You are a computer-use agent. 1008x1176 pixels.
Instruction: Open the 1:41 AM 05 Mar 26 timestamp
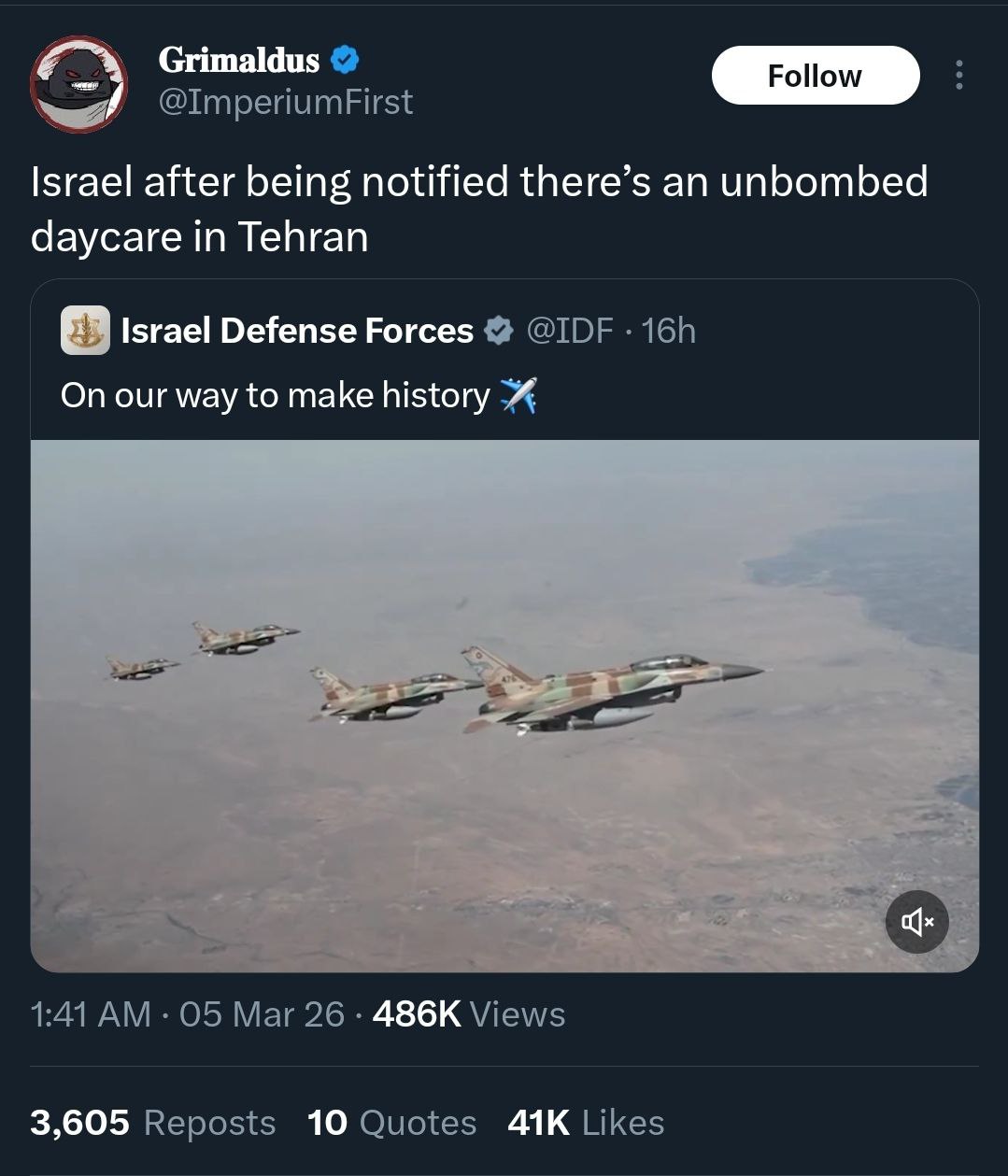(x=187, y=1014)
